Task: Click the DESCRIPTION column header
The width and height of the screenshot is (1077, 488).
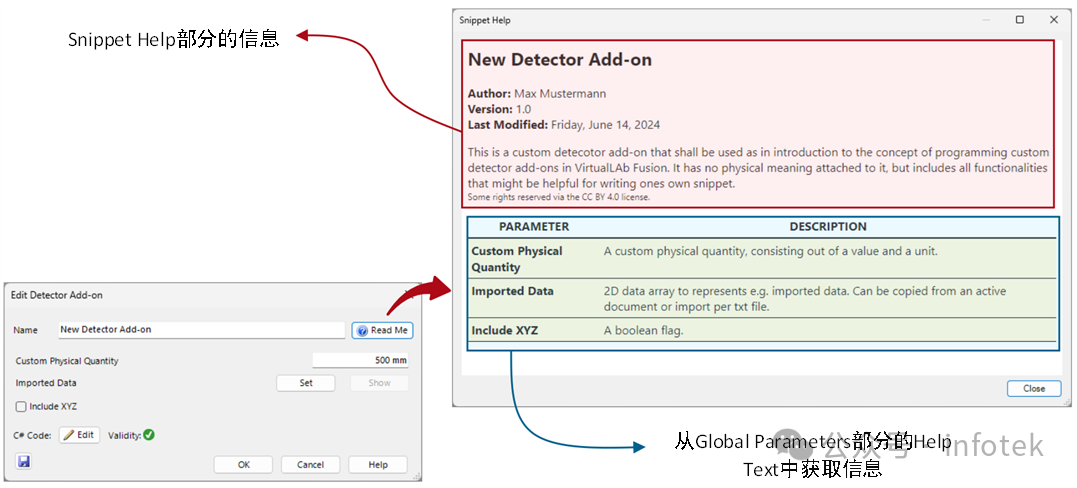Action: click(x=828, y=227)
